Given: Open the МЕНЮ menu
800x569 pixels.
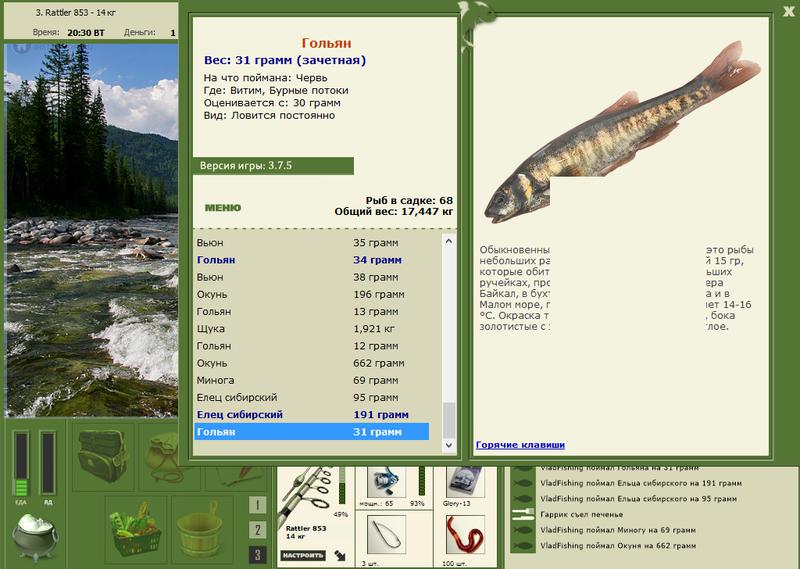Looking at the screenshot, I should click(223, 208).
